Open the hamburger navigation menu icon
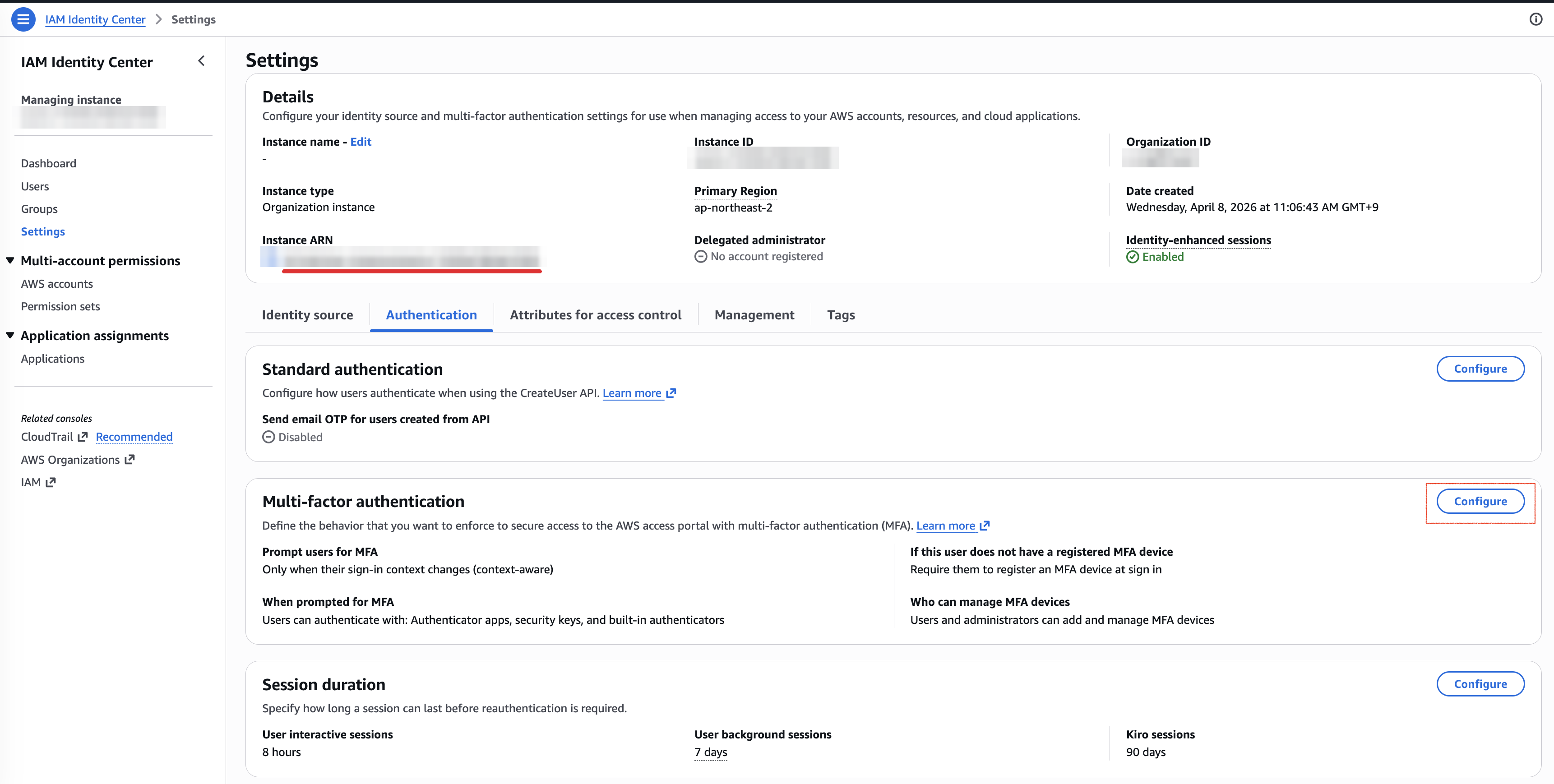1554x784 pixels. pos(23,19)
